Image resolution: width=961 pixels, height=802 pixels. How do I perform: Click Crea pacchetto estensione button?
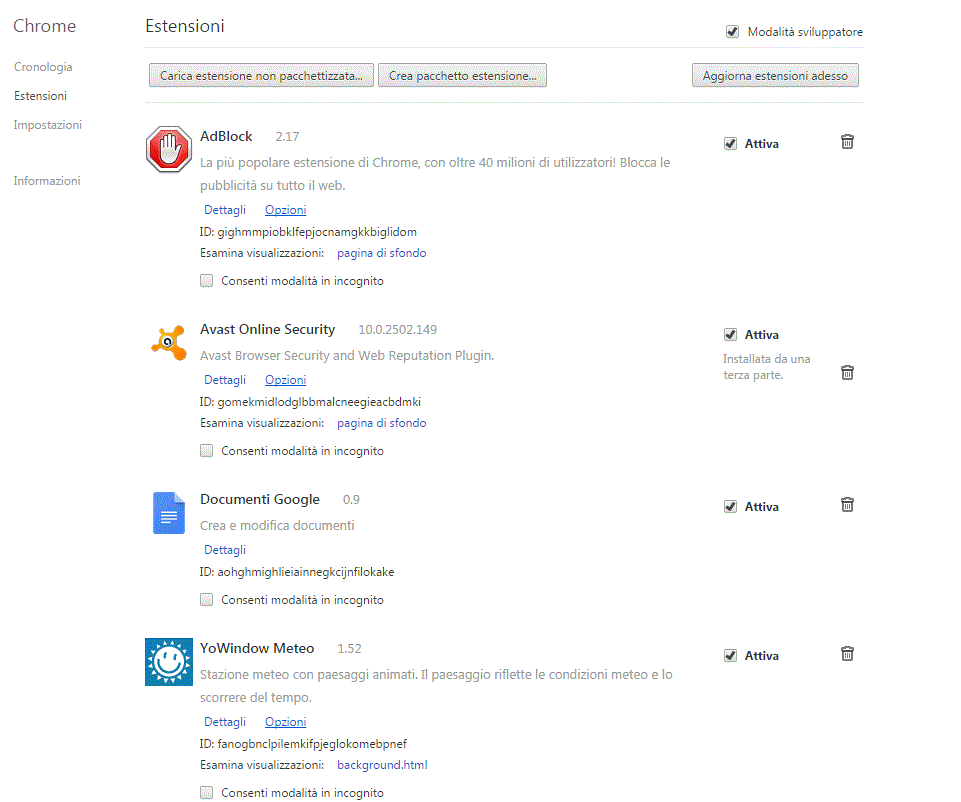462,75
